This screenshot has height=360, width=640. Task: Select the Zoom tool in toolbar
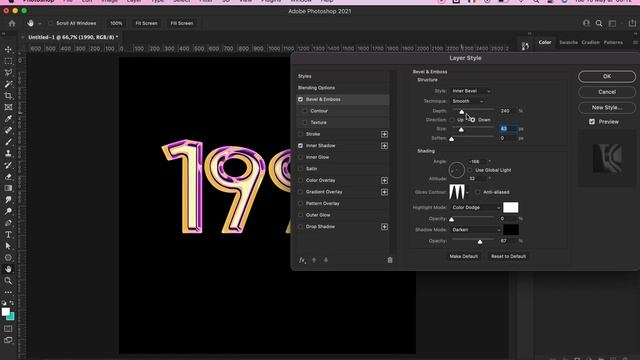(x=8, y=281)
